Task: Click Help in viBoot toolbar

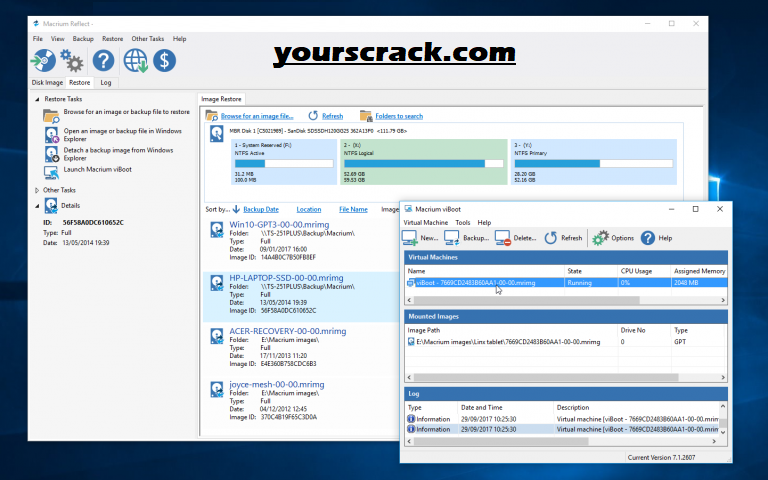Action: click(x=656, y=238)
